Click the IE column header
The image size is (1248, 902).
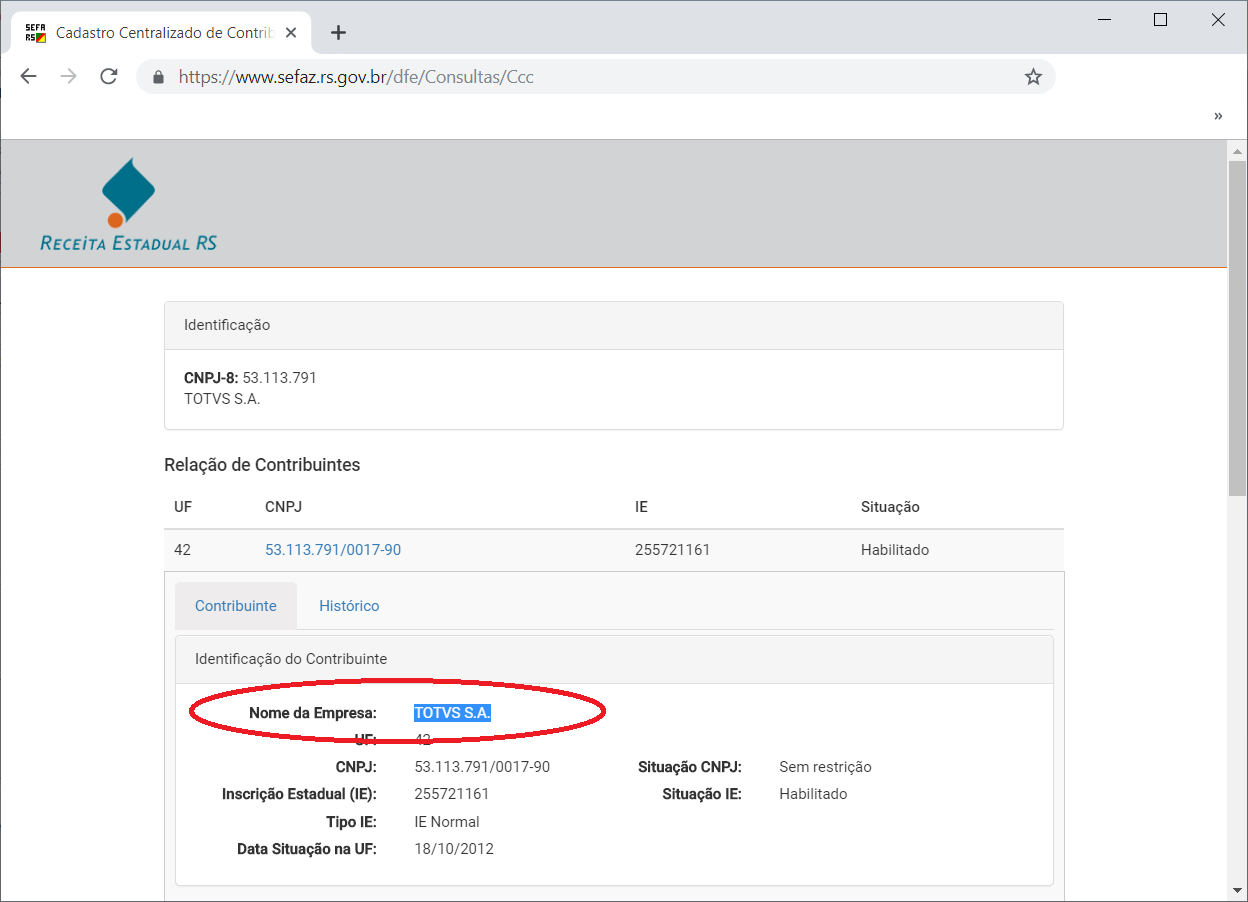pos(641,507)
